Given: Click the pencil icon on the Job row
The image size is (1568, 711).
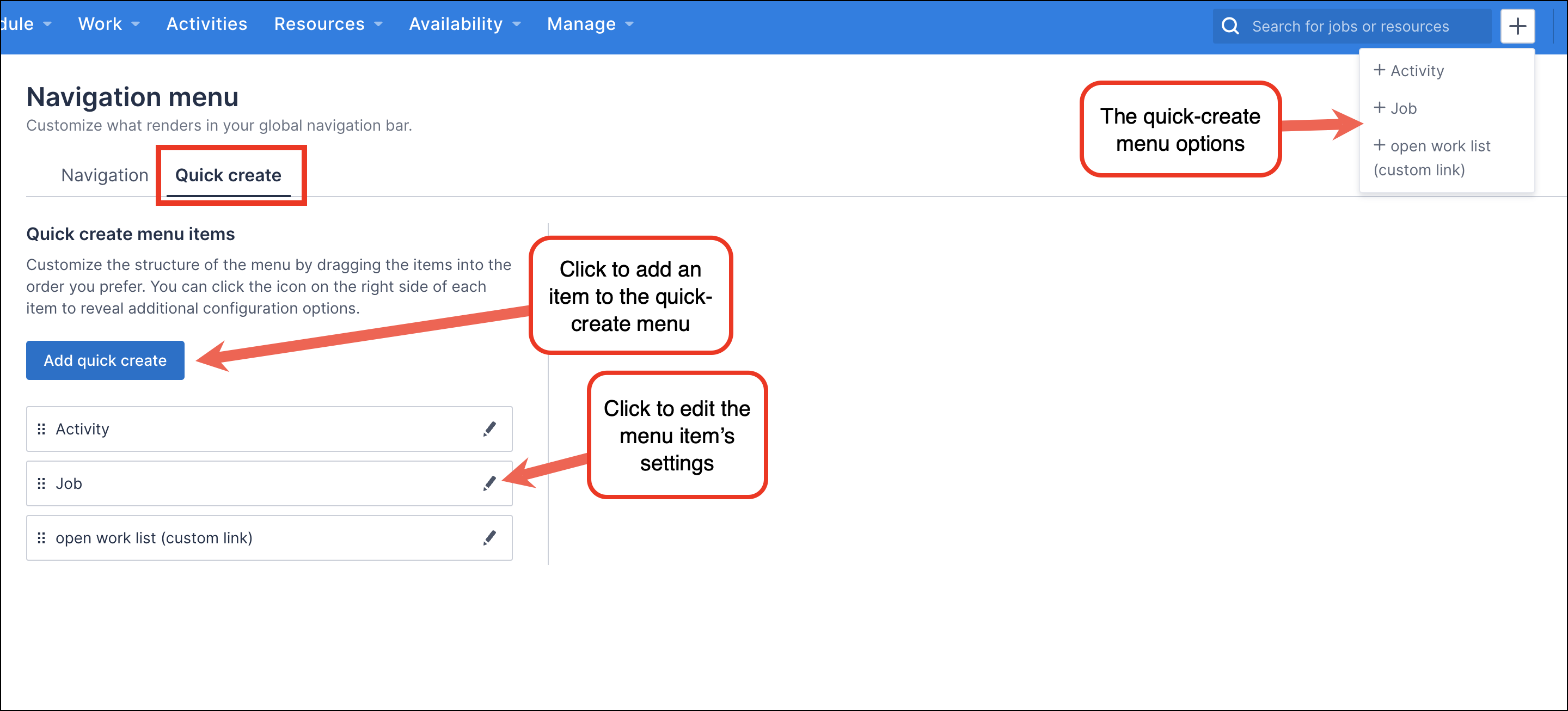Looking at the screenshot, I should tap(490, 483).
